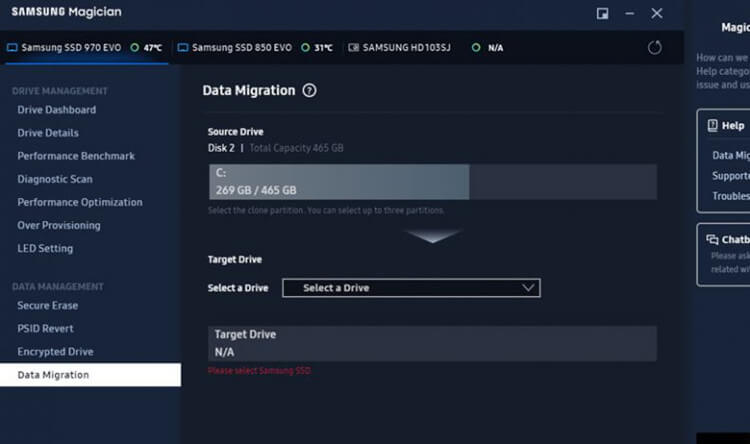Click the 47°C temperature reading

coord(153,48)
